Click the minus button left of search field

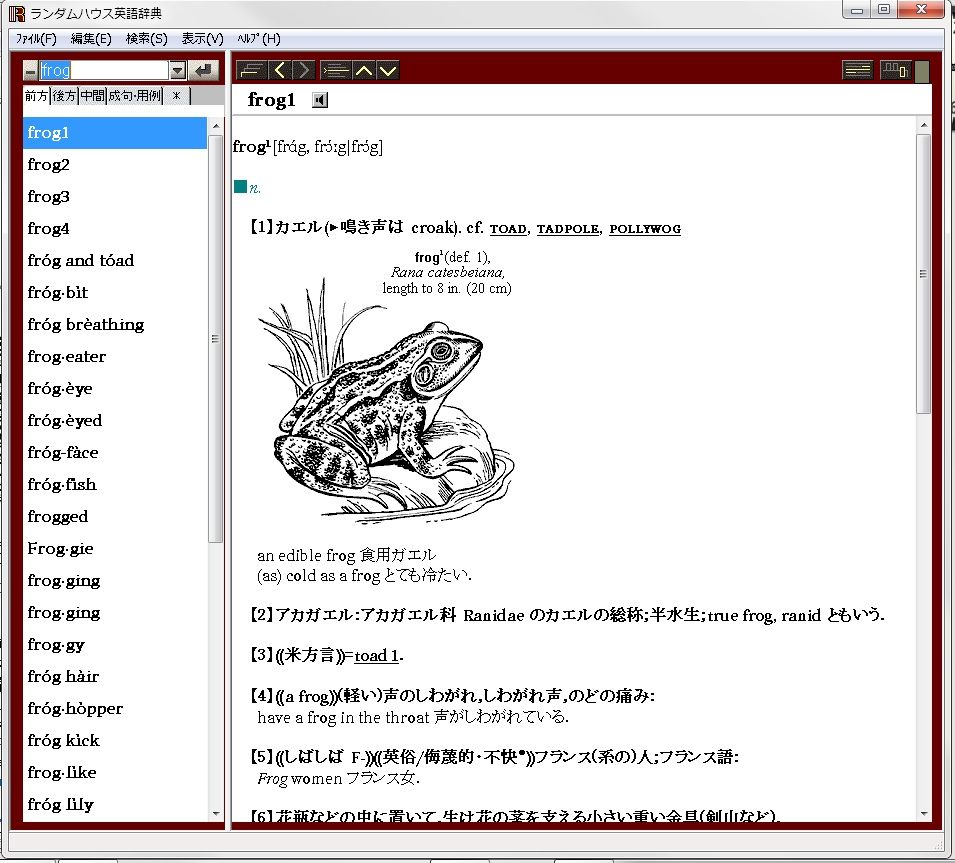(30, 71)
